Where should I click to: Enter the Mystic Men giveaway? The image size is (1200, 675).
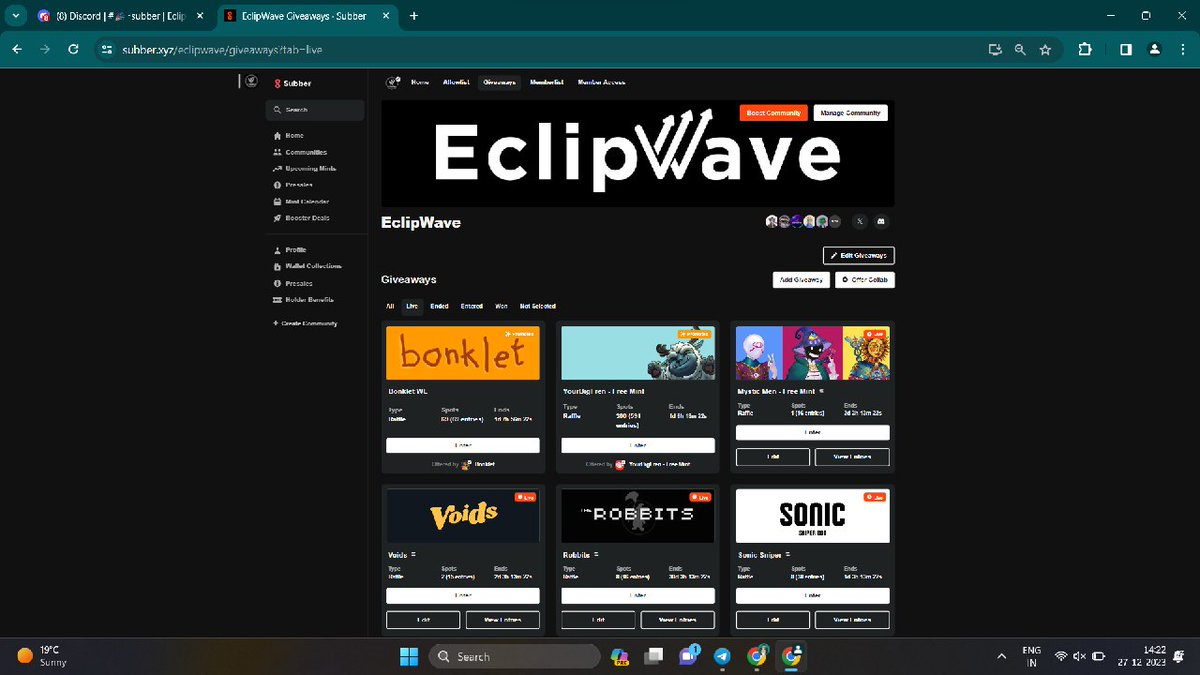(x=813, y=432)
